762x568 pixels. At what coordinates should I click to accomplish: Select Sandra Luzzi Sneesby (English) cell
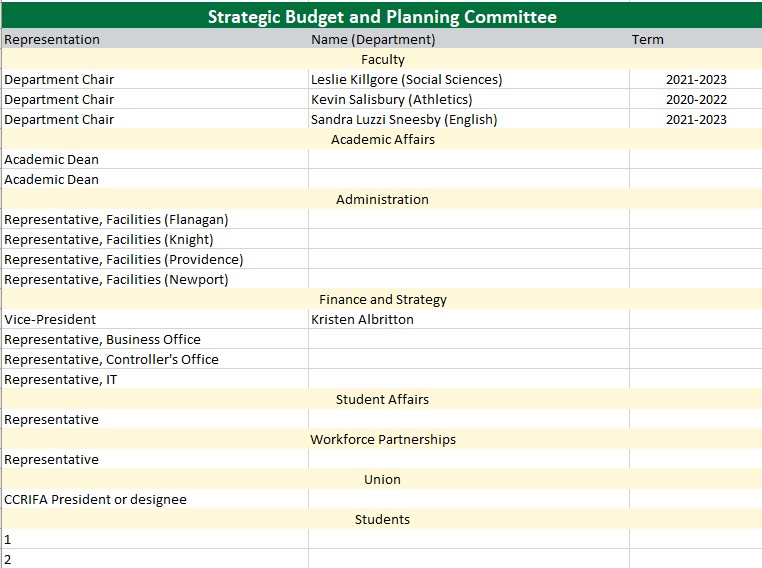click(404, 120)
